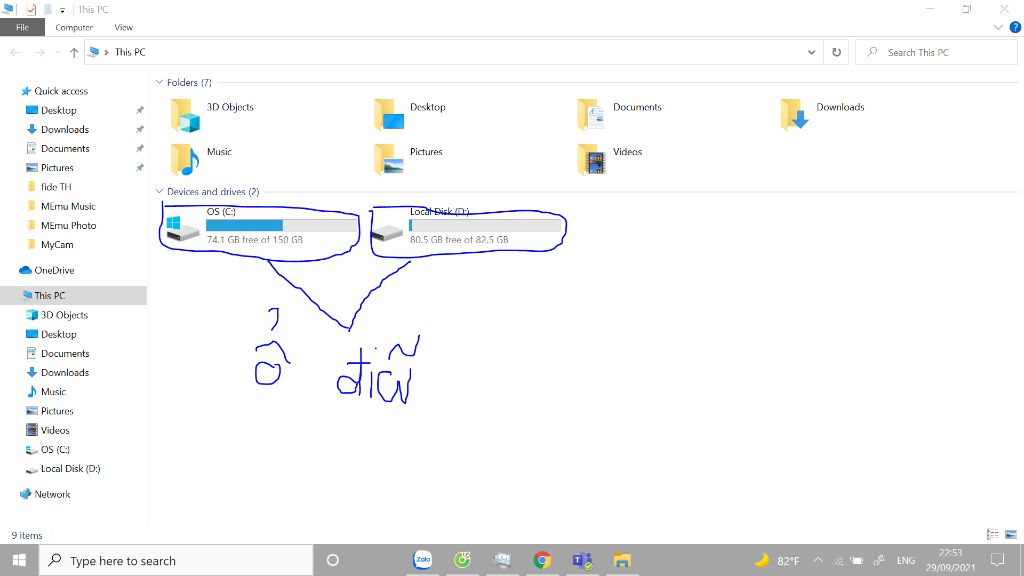The width and height of the screenshot is (1024, 576).
Task: Click the Type here to search box
Action: pos(176,560)
